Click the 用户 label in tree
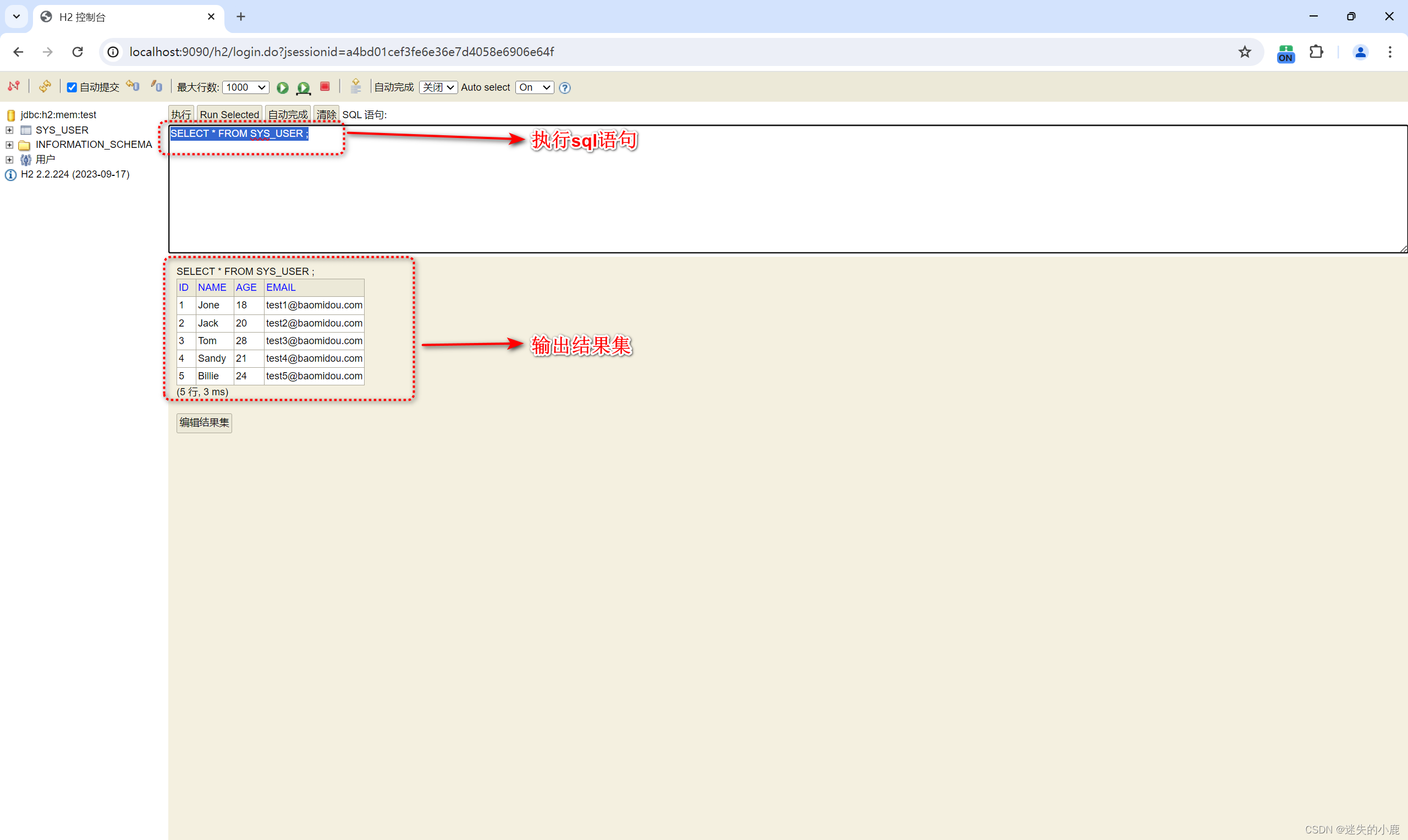 coord(45,159)
